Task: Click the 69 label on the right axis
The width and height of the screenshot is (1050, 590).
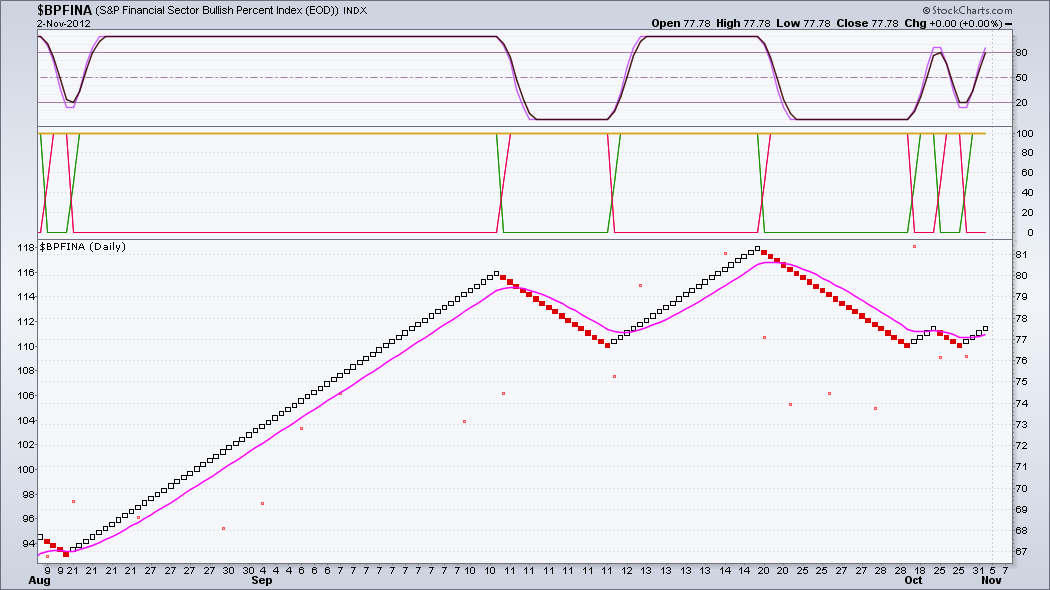Action: [x=1021, y=510]
